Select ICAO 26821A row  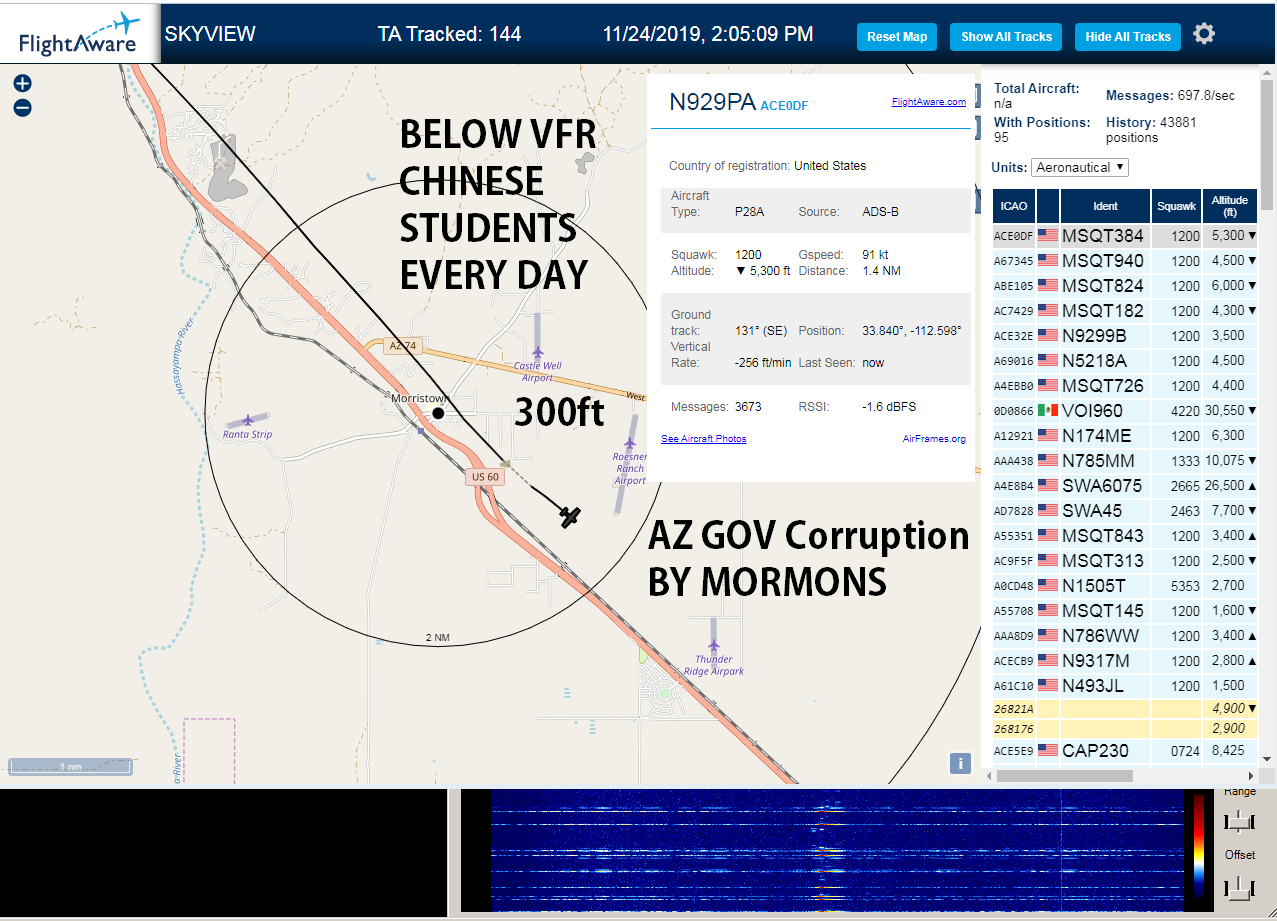coord(1125,709)
